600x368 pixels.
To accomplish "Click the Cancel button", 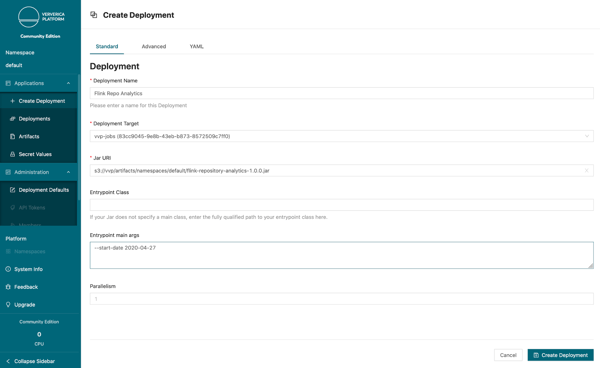I will pyautogui.click(x=508, y=355).
